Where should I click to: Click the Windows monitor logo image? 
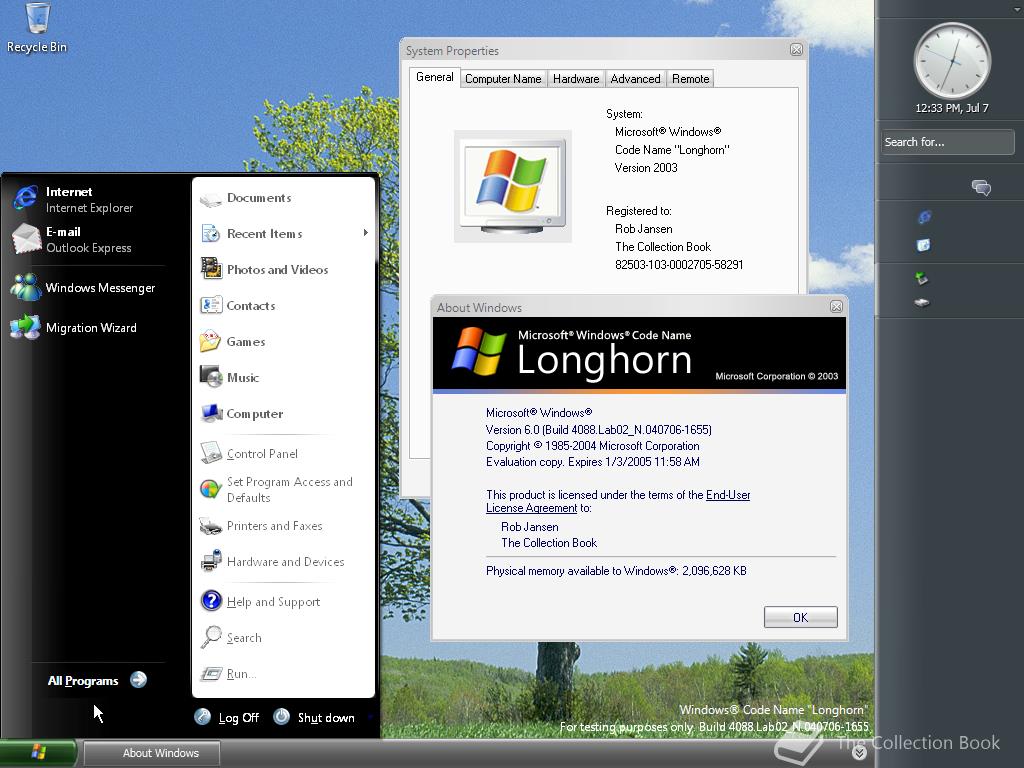tap(513, 186)
